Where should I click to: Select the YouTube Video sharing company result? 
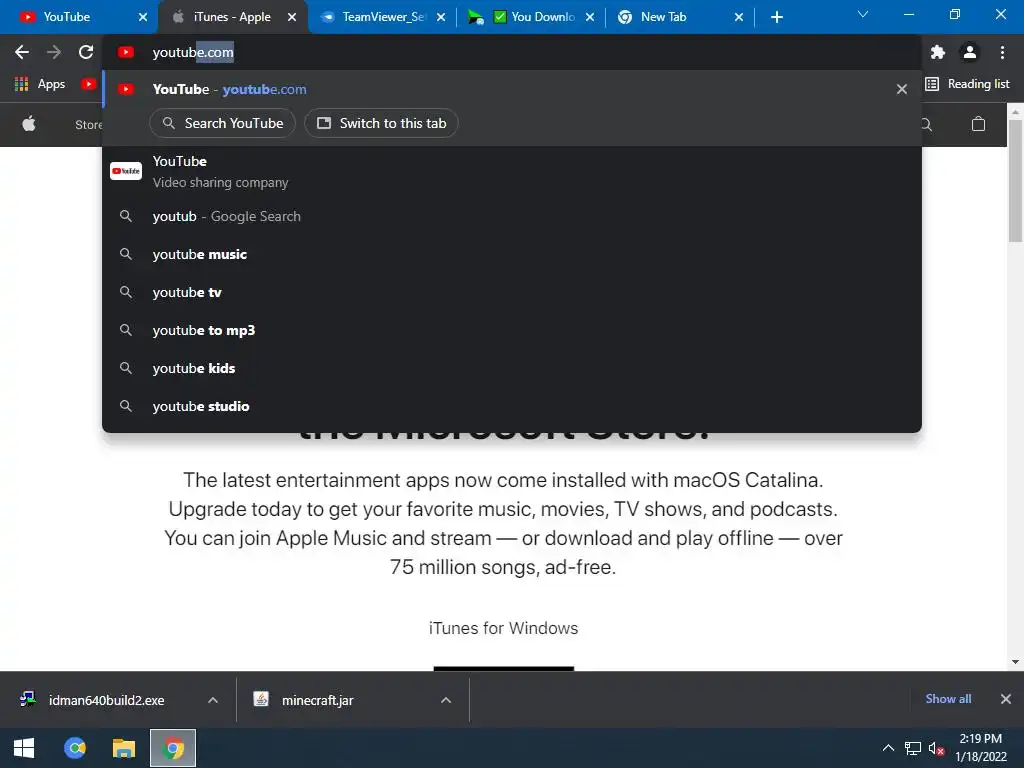(512, 172)
